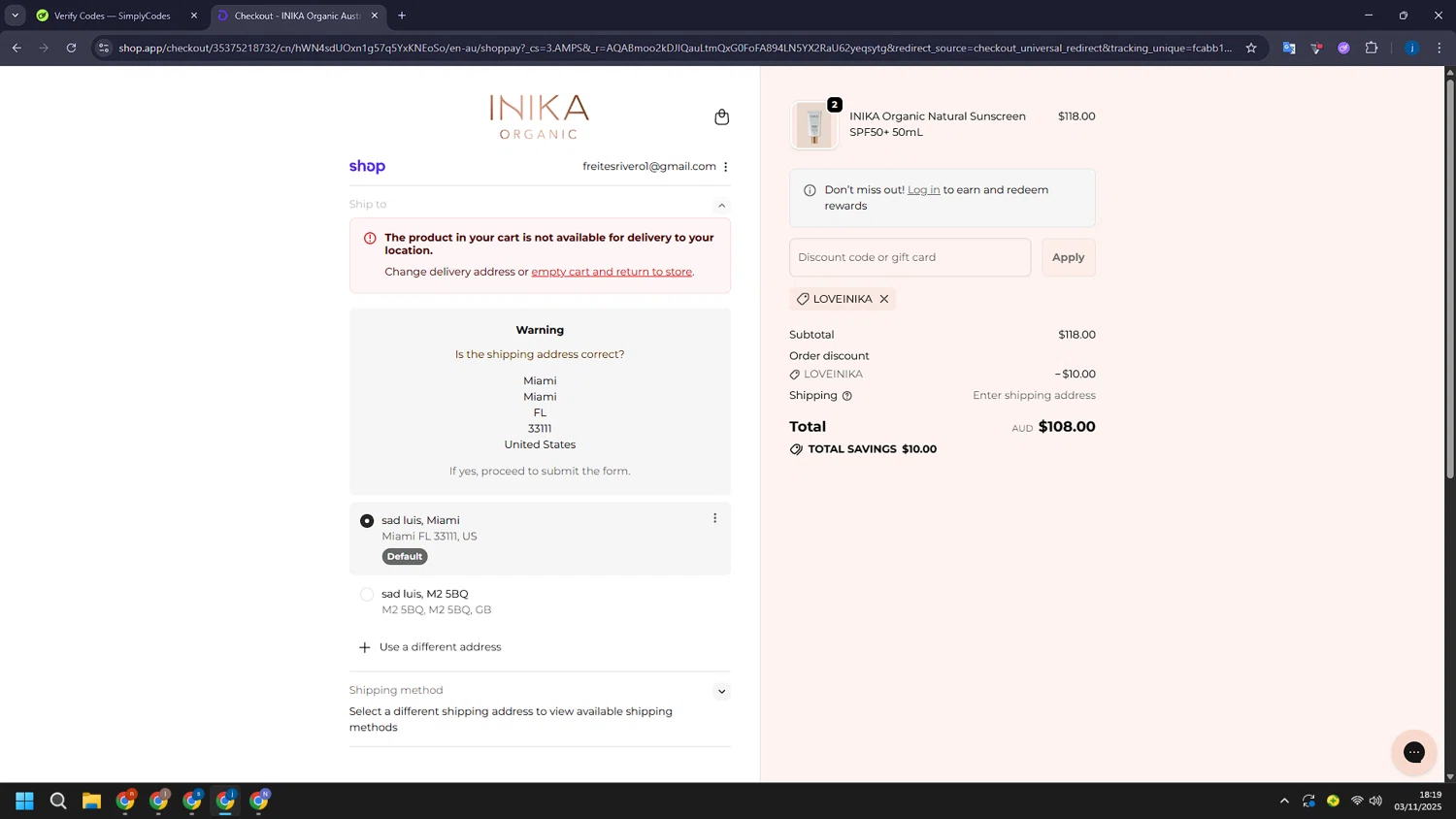Go back to previous page
The image size is (1456, 819).
pos(17,48)
